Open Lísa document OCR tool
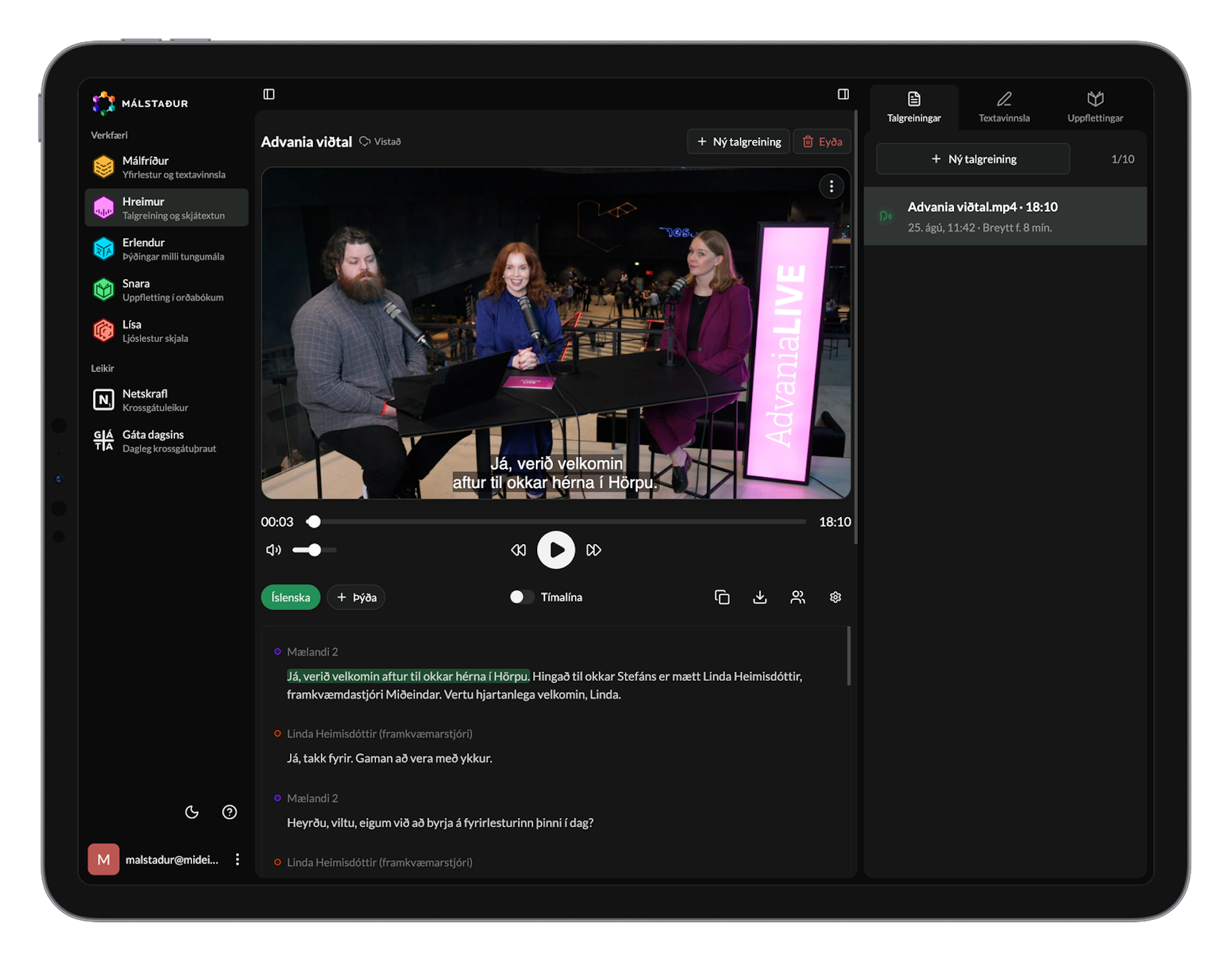 166,331
